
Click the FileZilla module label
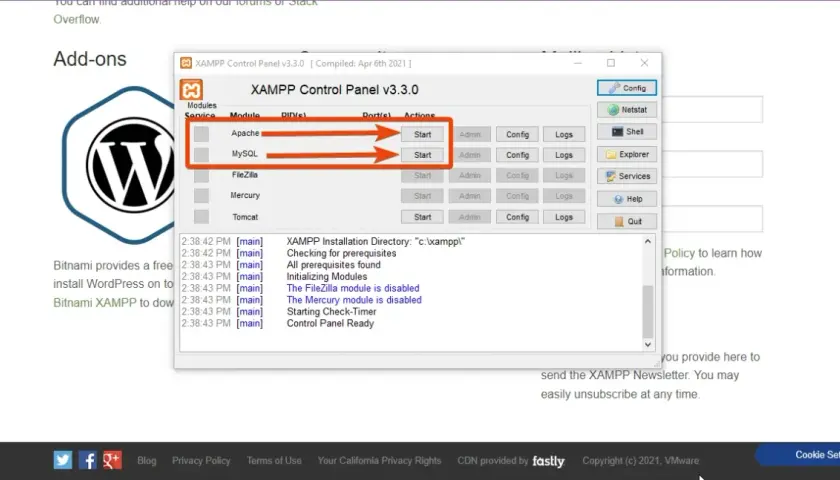(245, 175)
